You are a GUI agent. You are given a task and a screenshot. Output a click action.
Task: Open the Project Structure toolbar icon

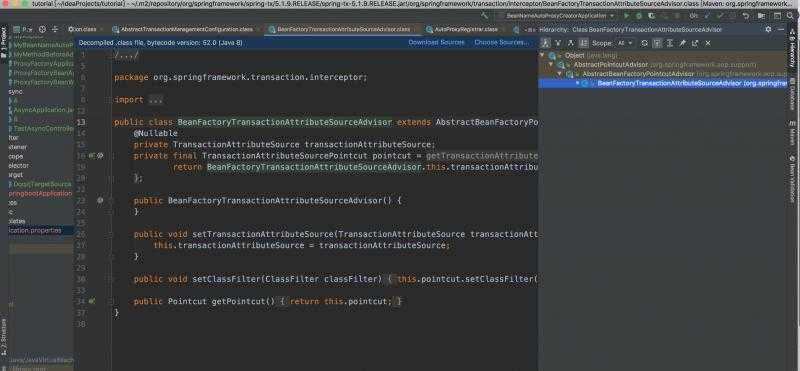point(761,16)
